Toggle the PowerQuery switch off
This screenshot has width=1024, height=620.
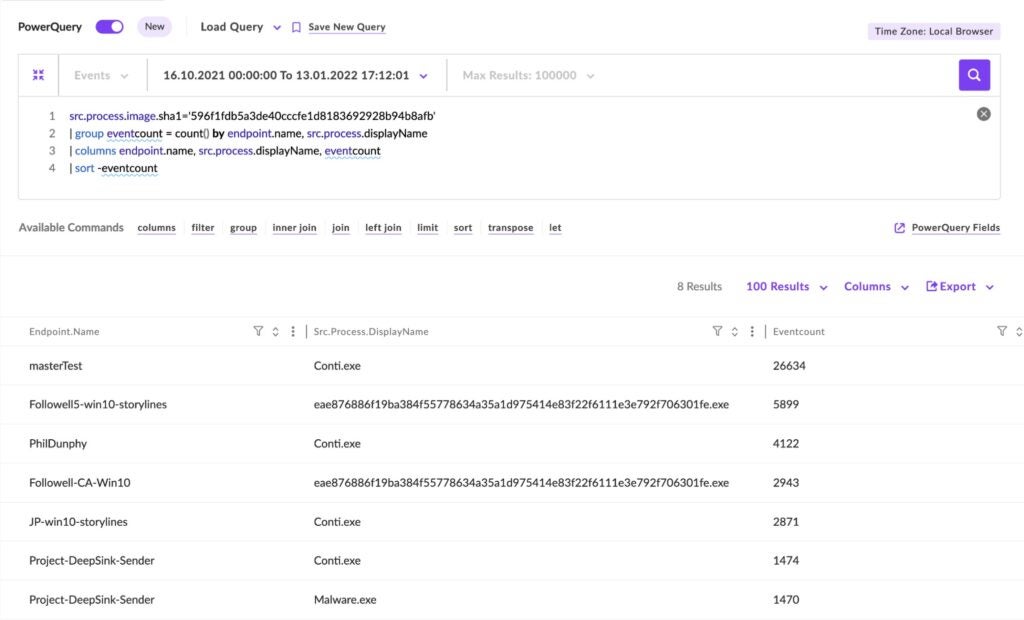[109, 27]
